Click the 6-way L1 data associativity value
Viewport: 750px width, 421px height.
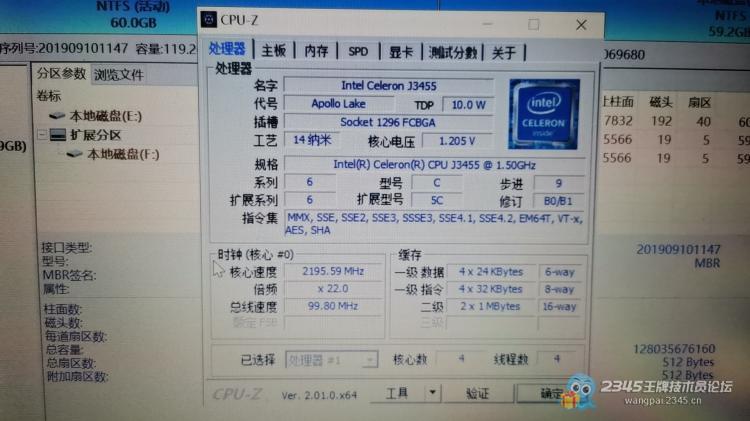coord(560,272)
